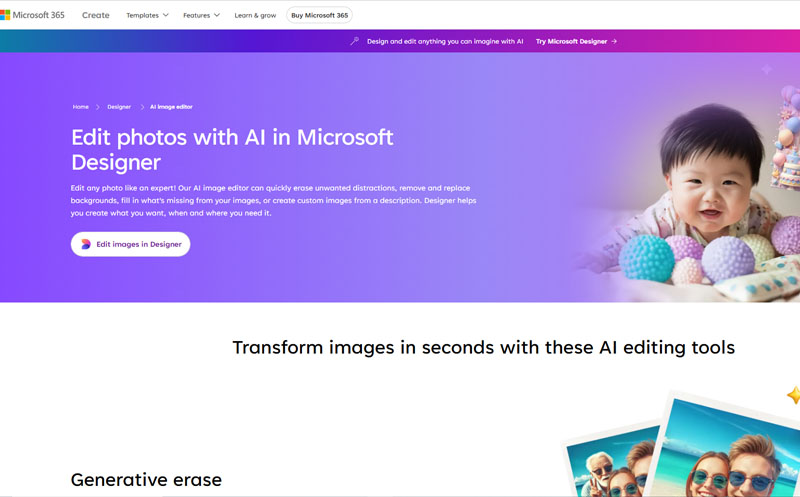Screen dimensions: 800x497
Task: Click the Buy Microsoft 365 button
Action: coord(319,15)
